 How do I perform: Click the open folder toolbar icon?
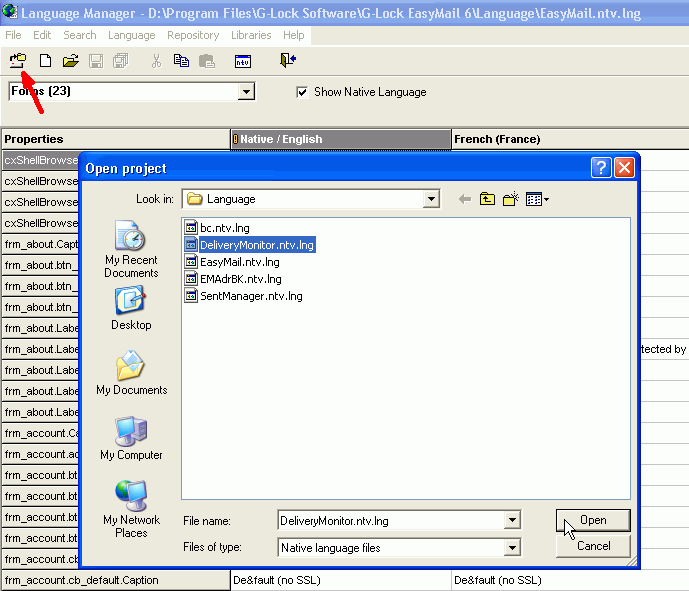(70, 61)
